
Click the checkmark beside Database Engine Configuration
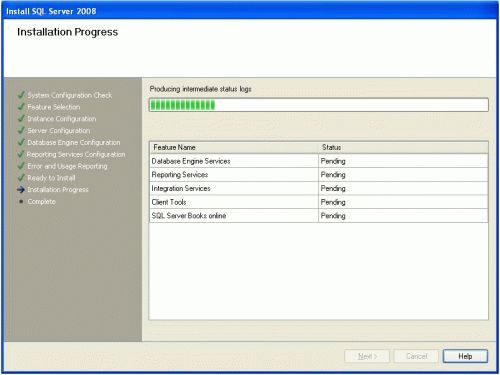(x=21, y=142)
